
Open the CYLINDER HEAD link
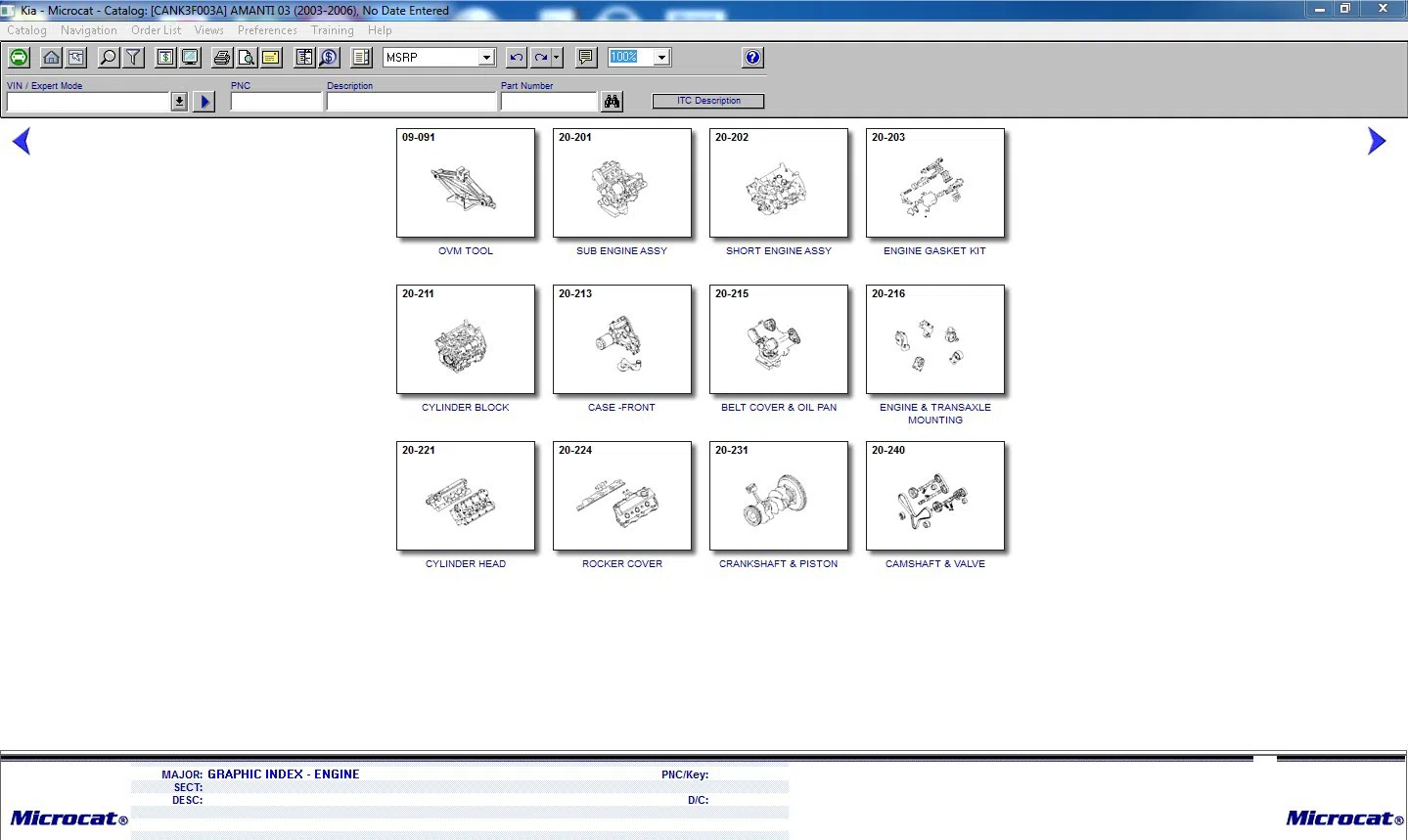[466, 564]
